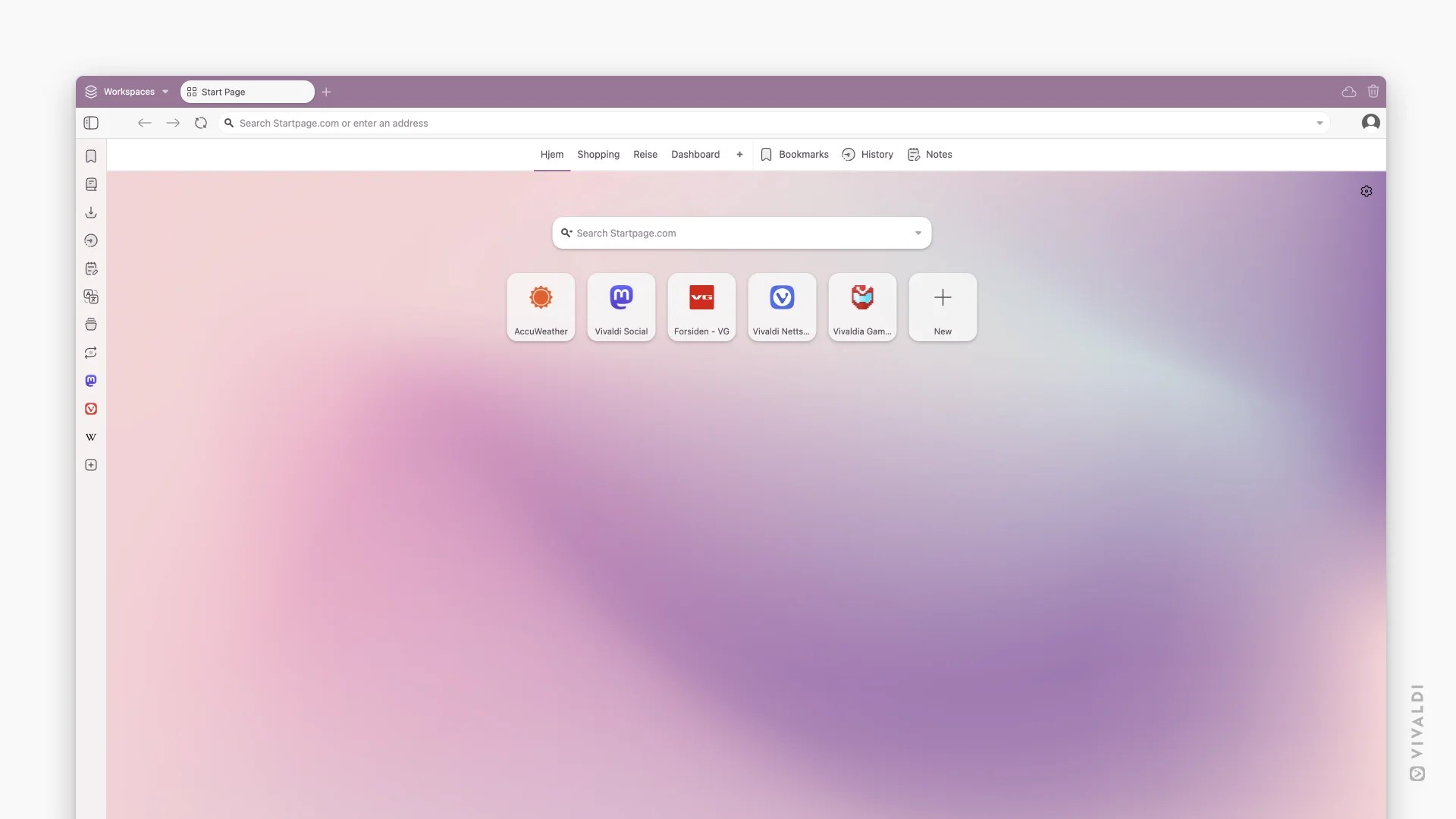Screen dimensions: 1456x819
Task: Switch to the Shopping speed dial tab
Action: point(598,155)
